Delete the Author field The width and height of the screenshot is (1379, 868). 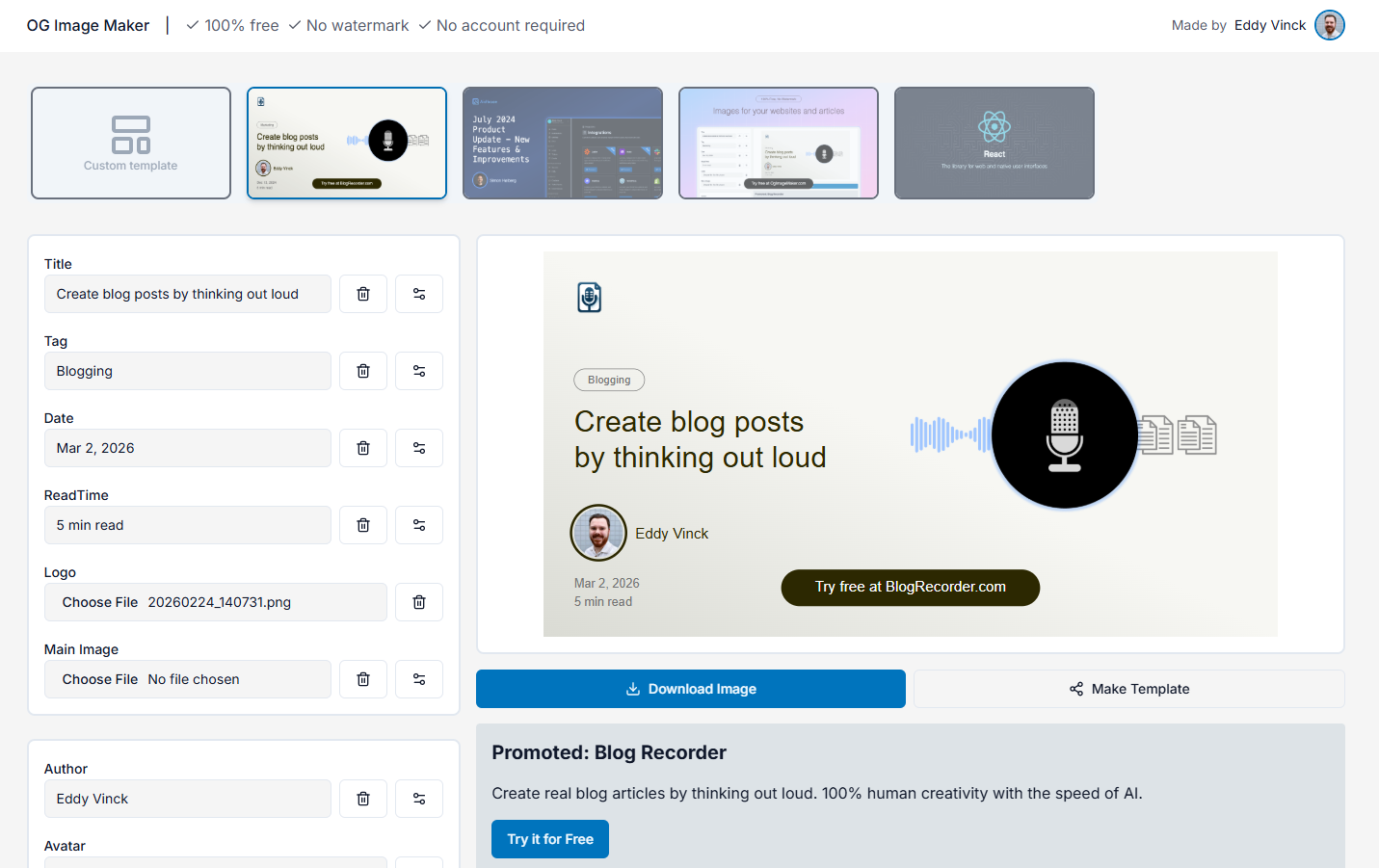coord(363,799)
